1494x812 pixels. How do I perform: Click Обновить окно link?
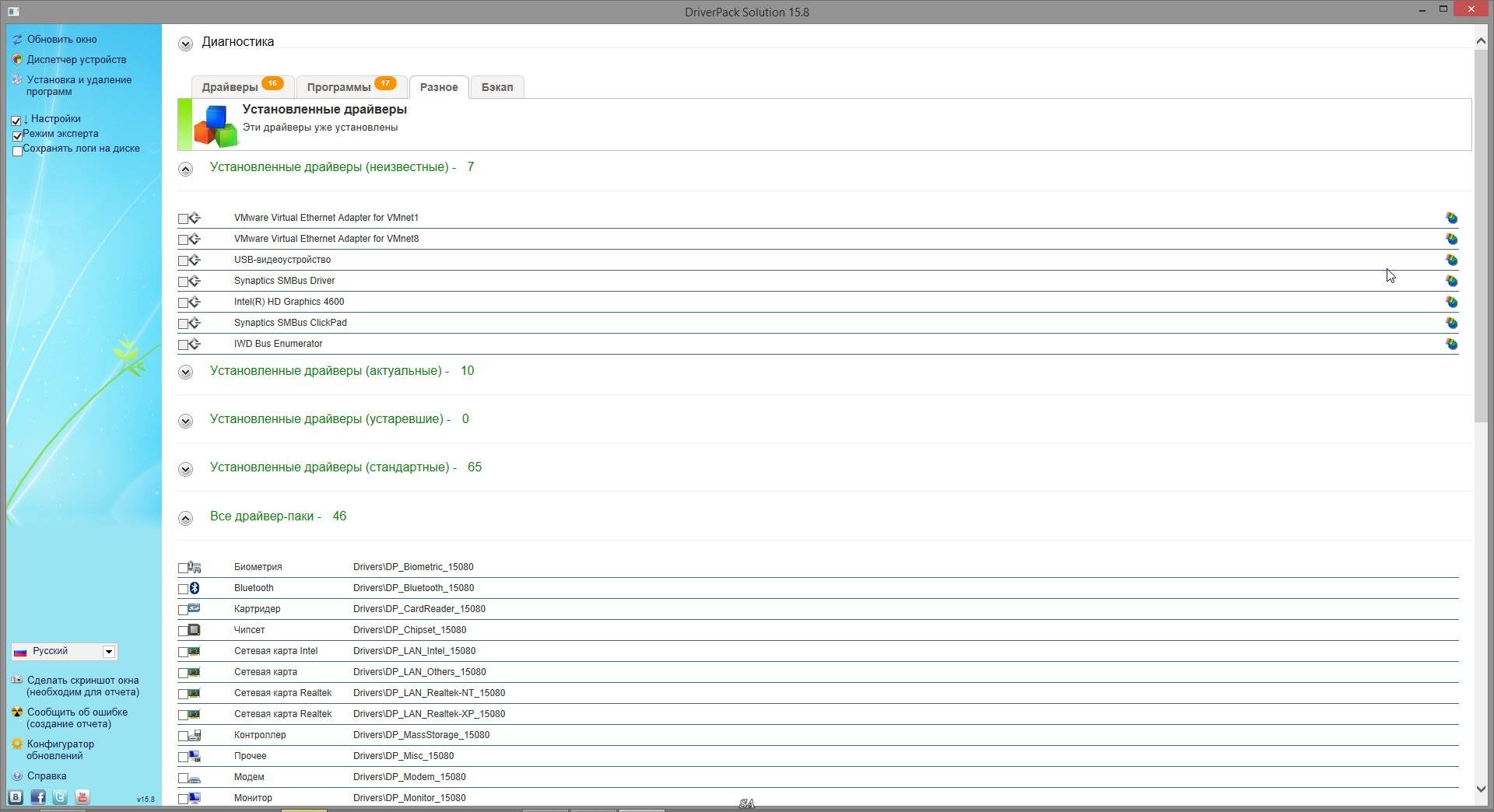click(x=62, y=39)
